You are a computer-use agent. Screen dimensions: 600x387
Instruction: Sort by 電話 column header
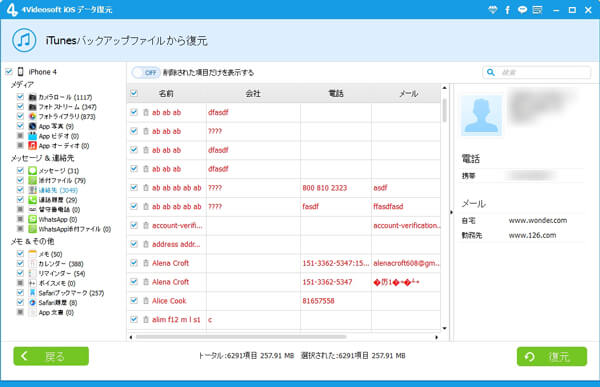point(336,93)
